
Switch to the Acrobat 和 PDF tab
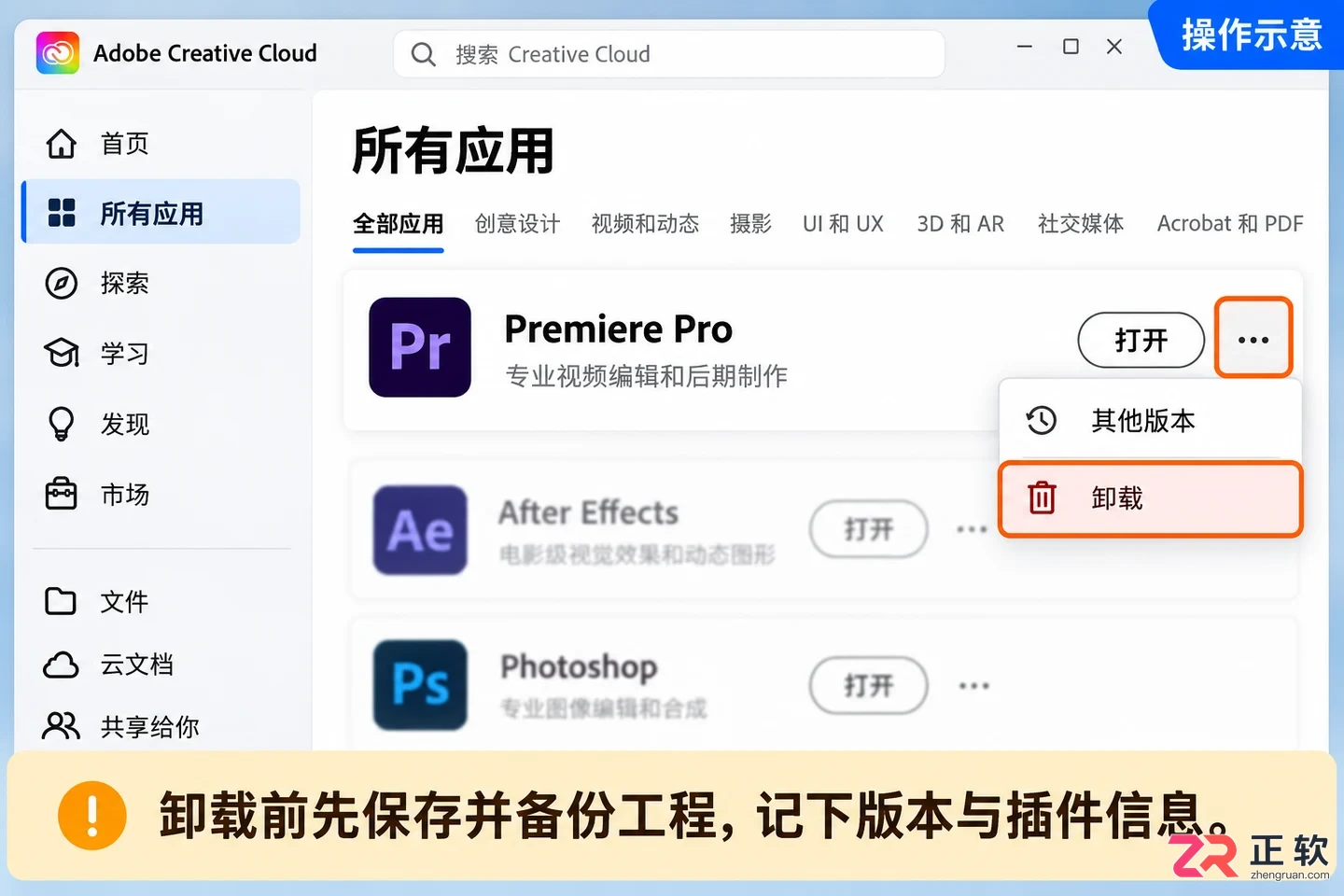pyautogui.click(x=1230, y=224)
